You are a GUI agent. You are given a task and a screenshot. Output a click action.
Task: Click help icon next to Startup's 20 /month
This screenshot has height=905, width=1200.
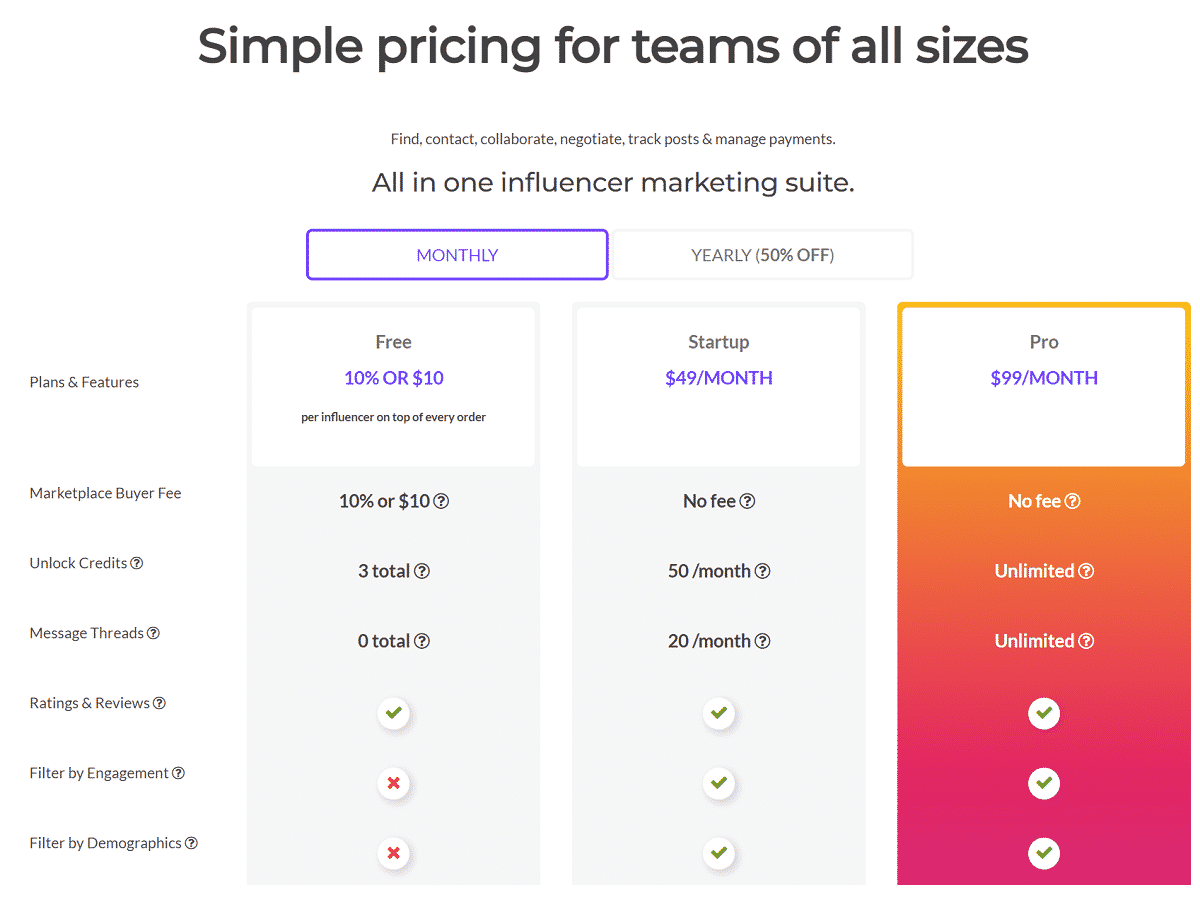click(x=762, y=641)
